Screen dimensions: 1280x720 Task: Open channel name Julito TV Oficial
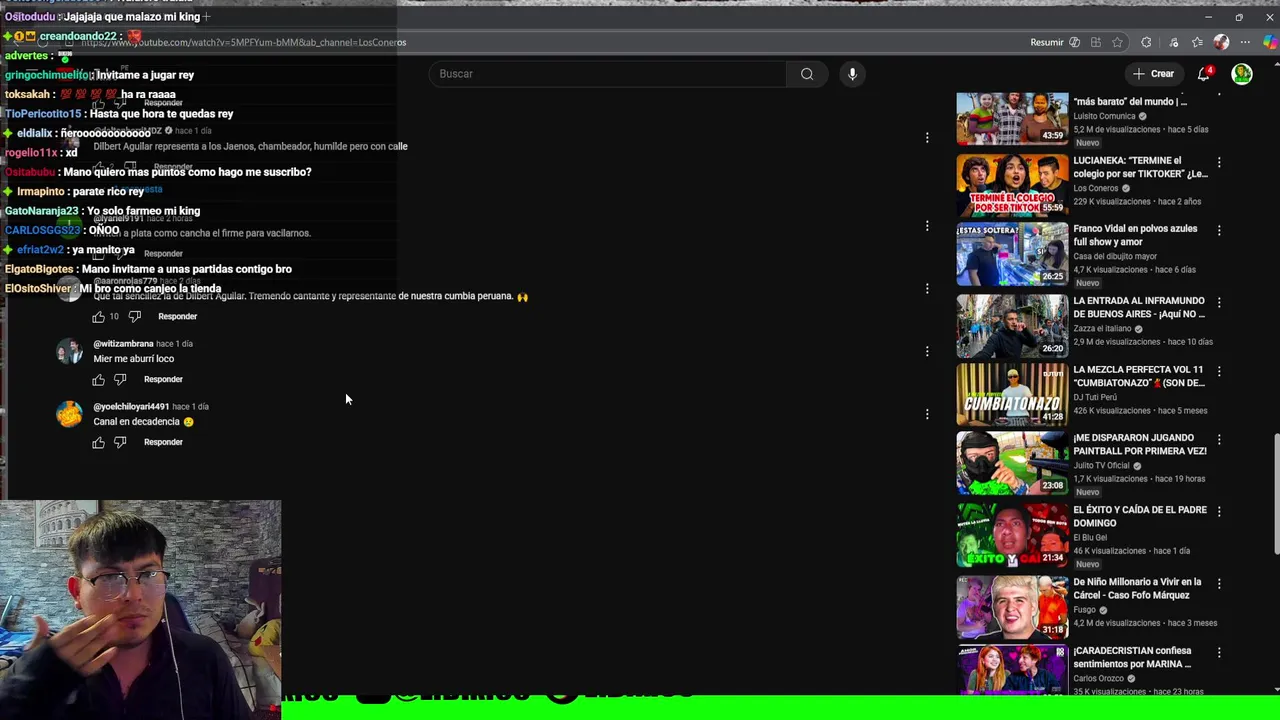tap(1101, 465)
